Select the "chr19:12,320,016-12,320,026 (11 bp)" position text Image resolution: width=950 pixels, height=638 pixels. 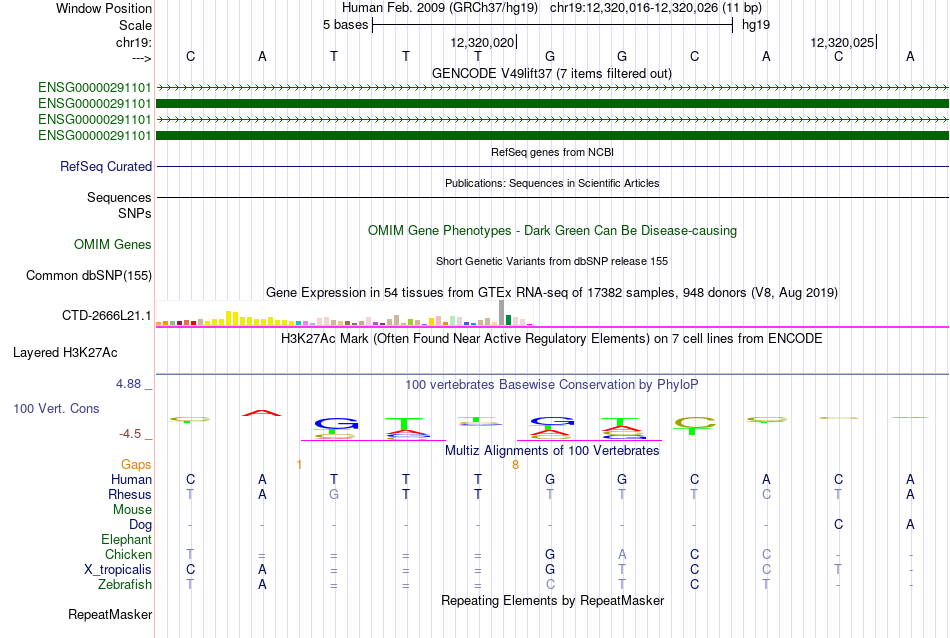[x=656, y=8]
